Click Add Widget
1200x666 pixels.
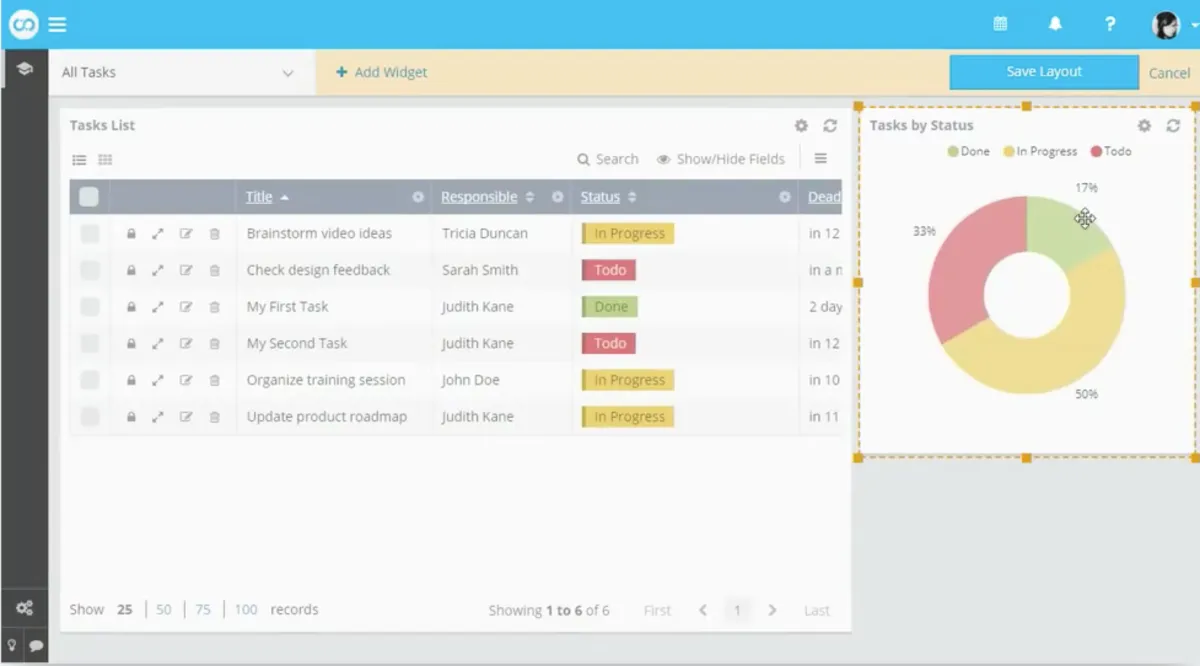point(382,72)
